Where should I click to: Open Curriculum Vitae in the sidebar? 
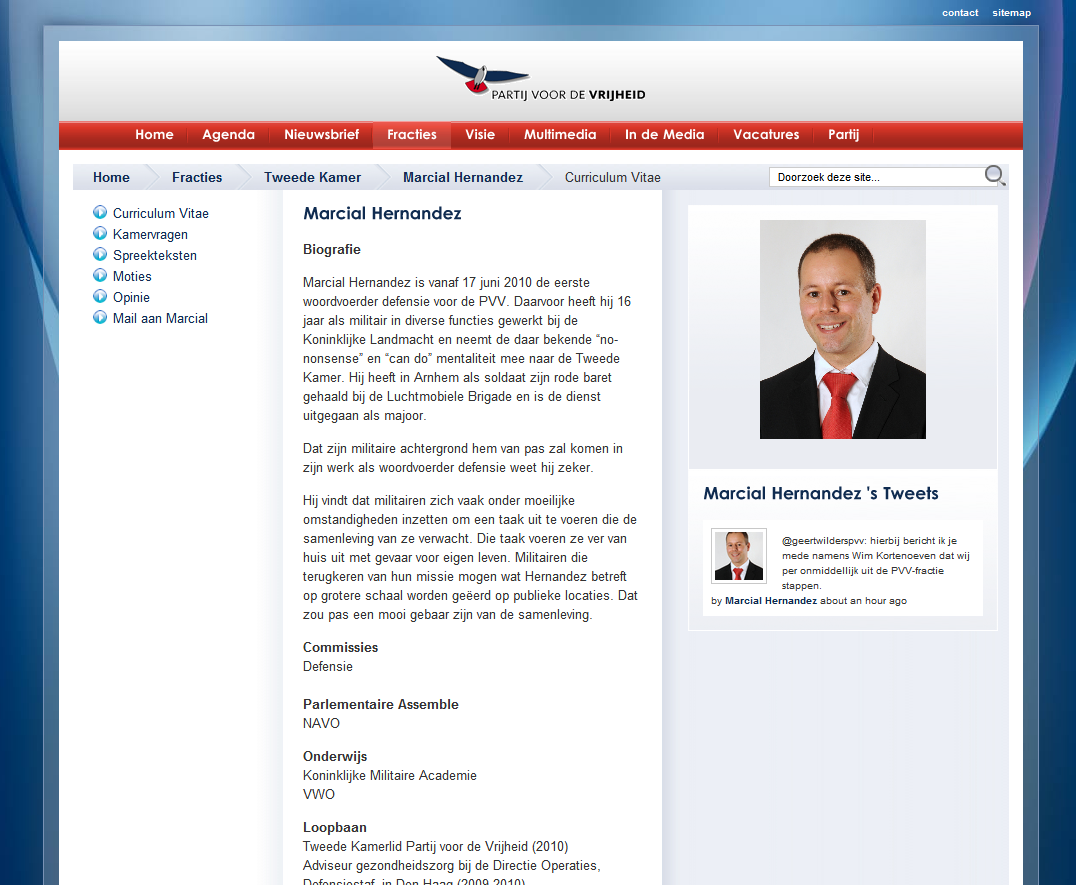point(161,213)
